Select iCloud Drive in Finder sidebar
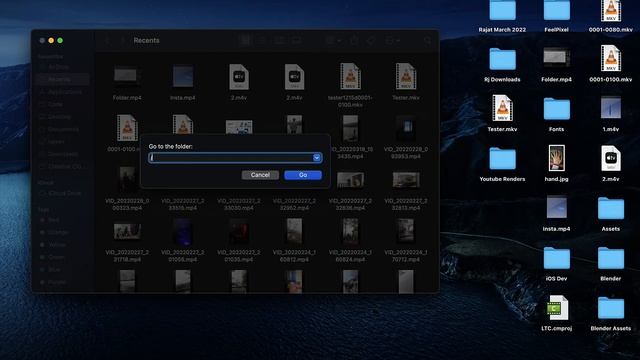Image resolution: width=640 pixels, height=360 pixels. pos(62,193)
